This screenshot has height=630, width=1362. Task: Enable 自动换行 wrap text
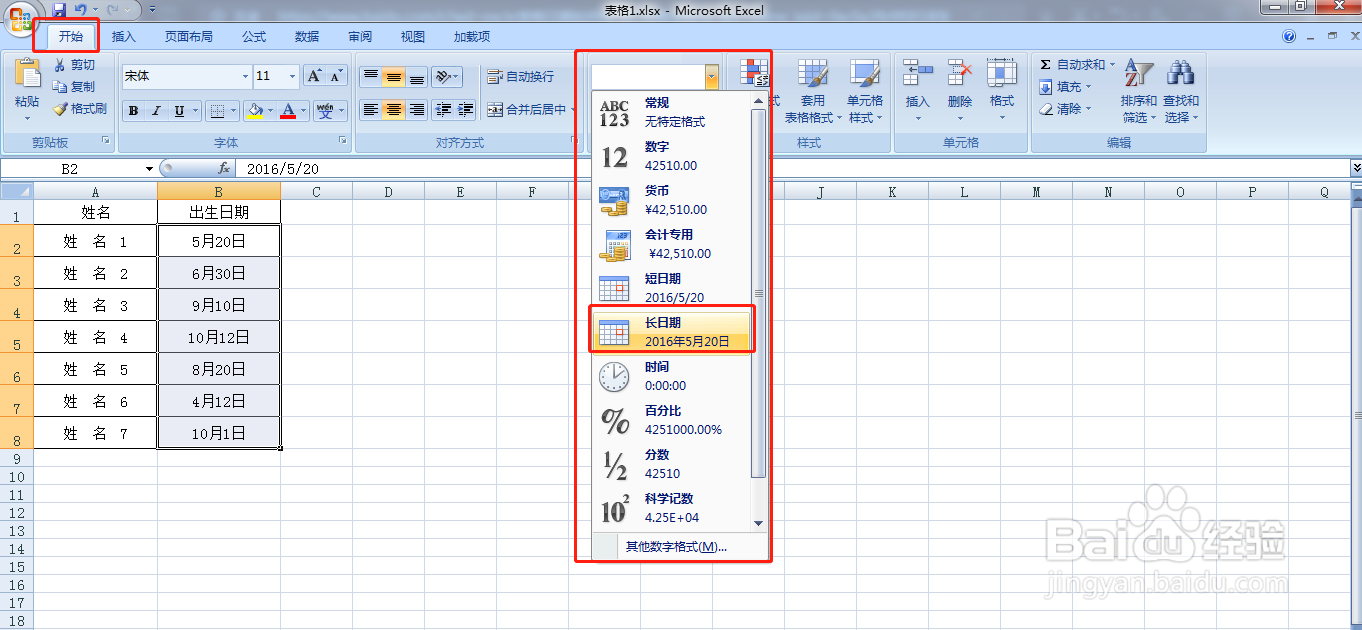(x=520, y=77)
